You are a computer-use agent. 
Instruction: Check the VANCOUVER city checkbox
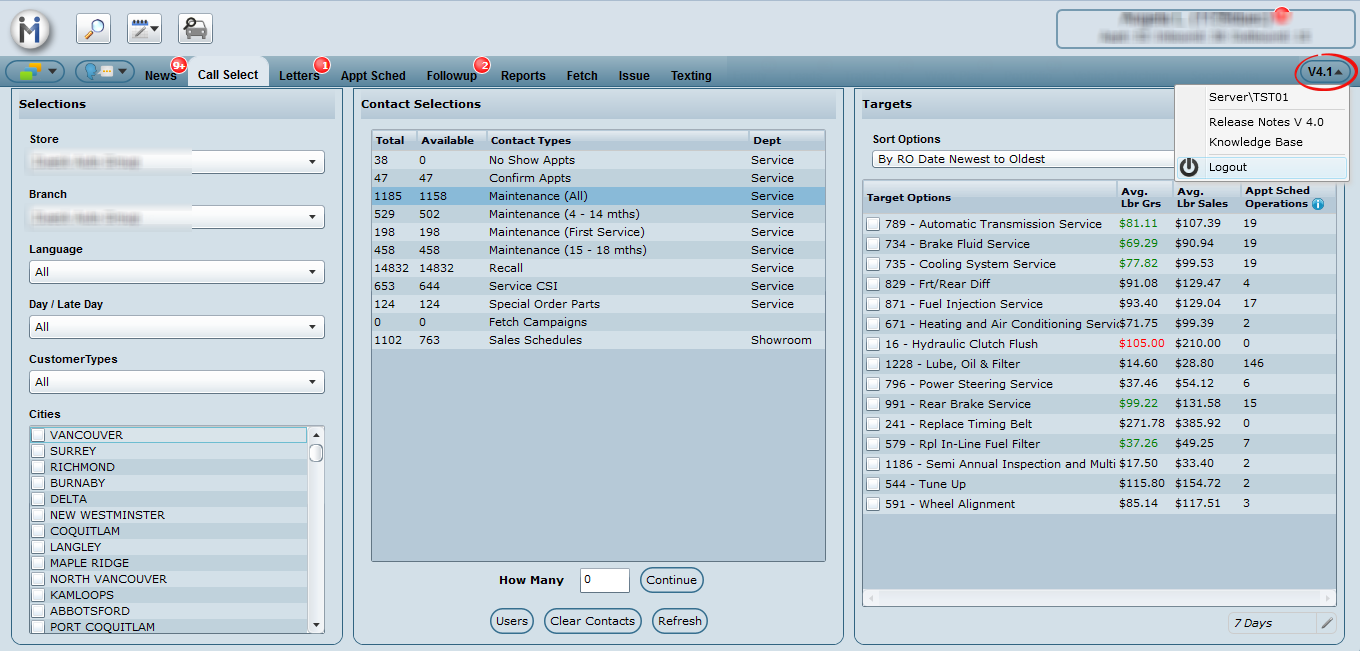tap(38, 435)
